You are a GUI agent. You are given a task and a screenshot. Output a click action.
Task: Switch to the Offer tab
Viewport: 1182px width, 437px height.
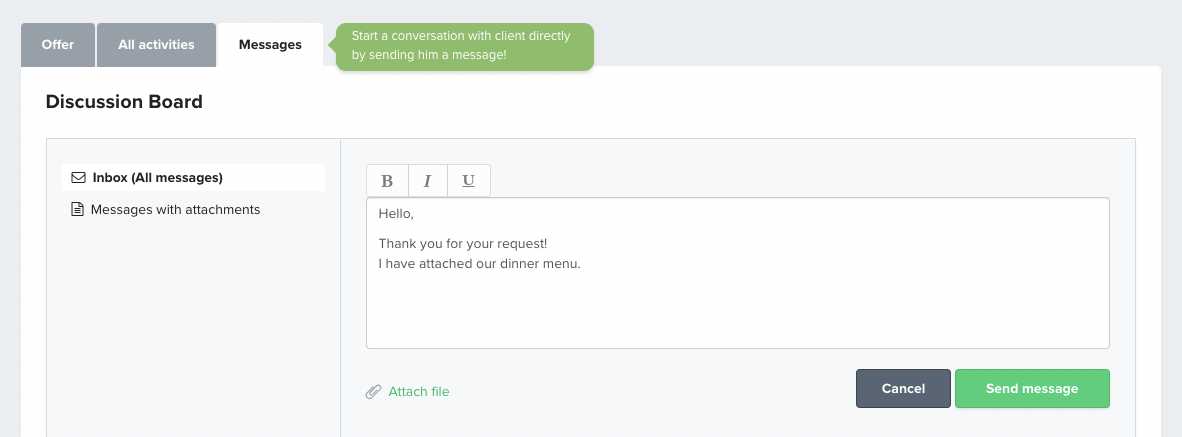58,45
